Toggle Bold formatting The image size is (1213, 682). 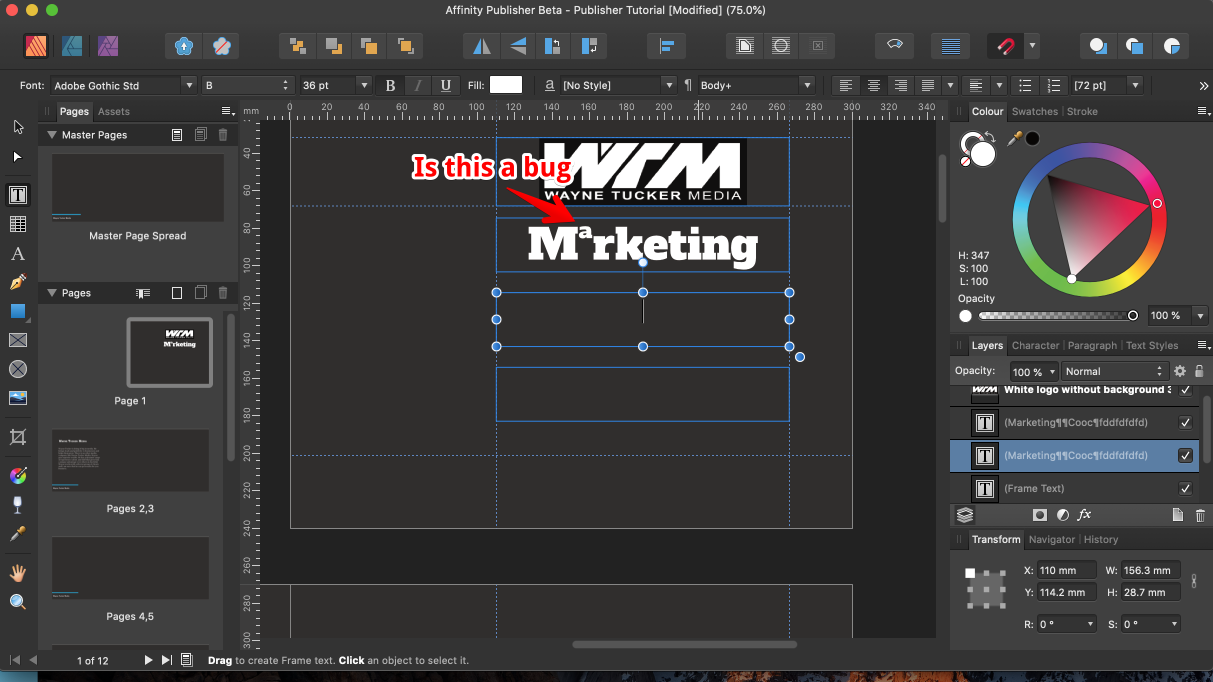click(x=391, y=86)
